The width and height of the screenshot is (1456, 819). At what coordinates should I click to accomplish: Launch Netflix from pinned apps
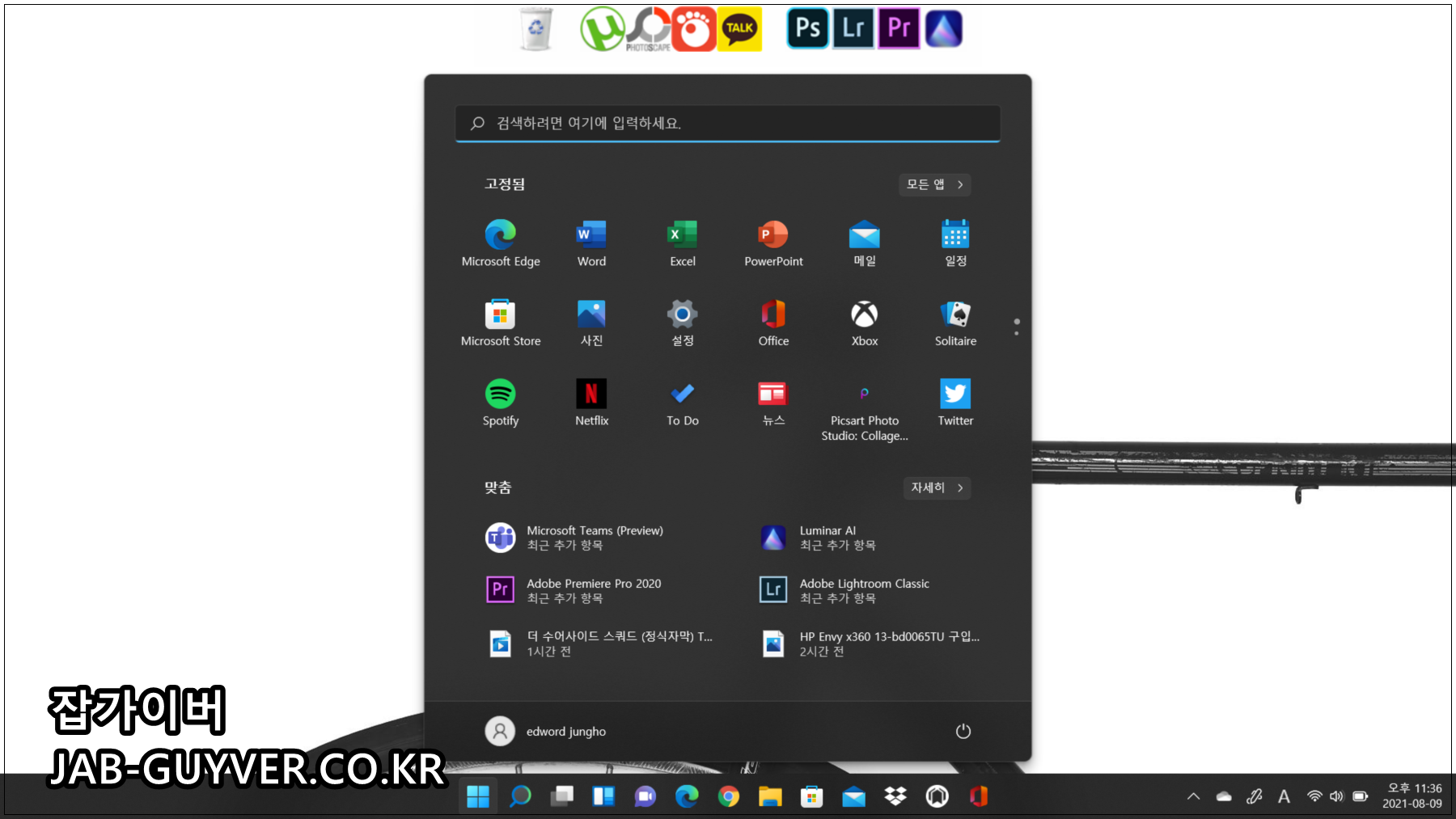(x=591, y=403)
